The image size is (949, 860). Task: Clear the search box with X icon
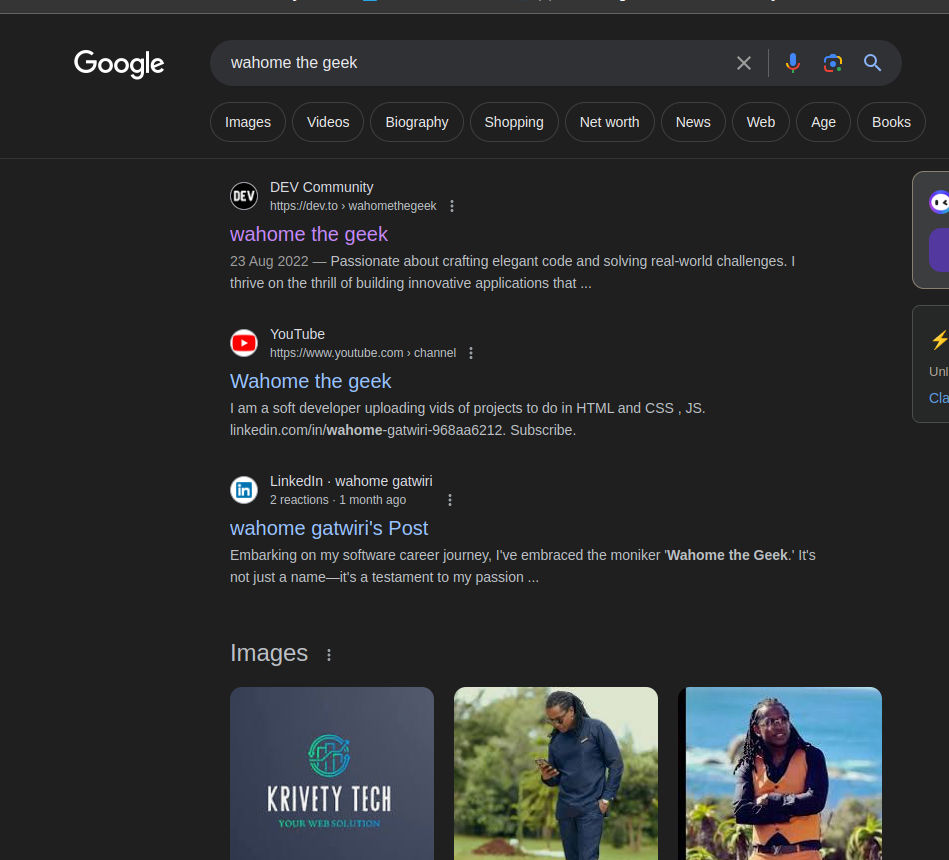(x=744, y=63)
